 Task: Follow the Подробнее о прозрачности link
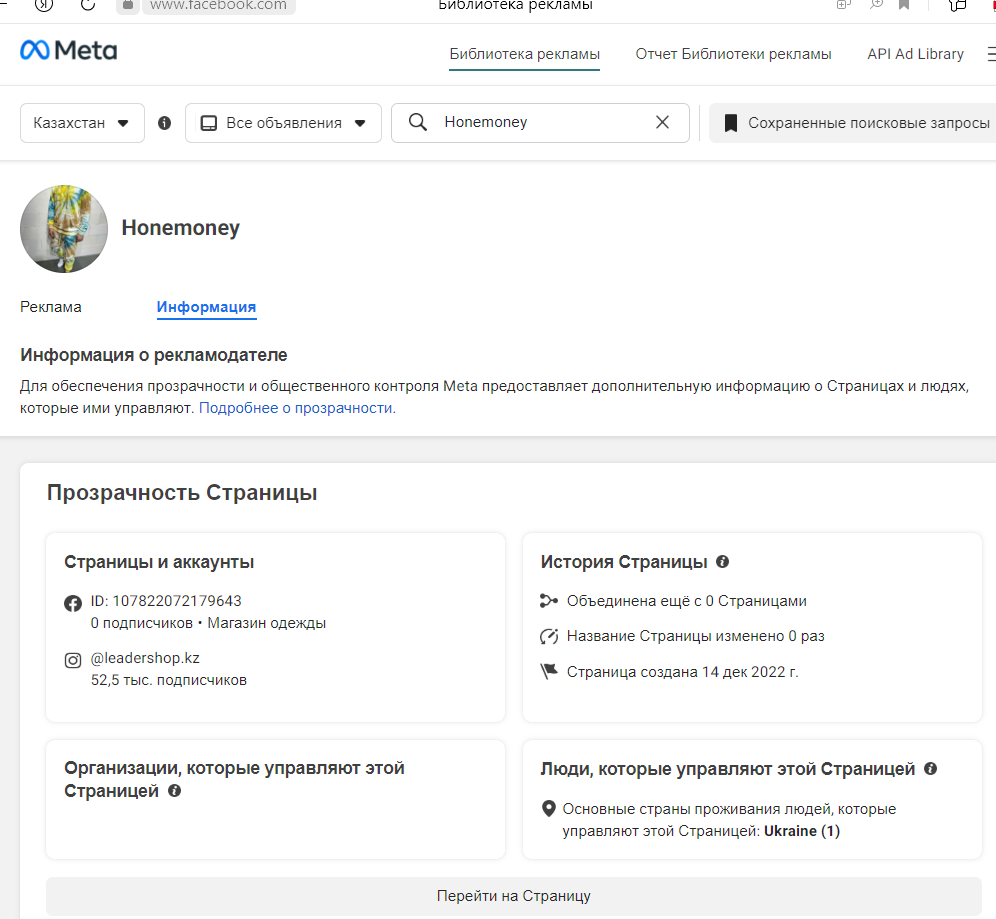pyautogui.click(x=297, y=408)
